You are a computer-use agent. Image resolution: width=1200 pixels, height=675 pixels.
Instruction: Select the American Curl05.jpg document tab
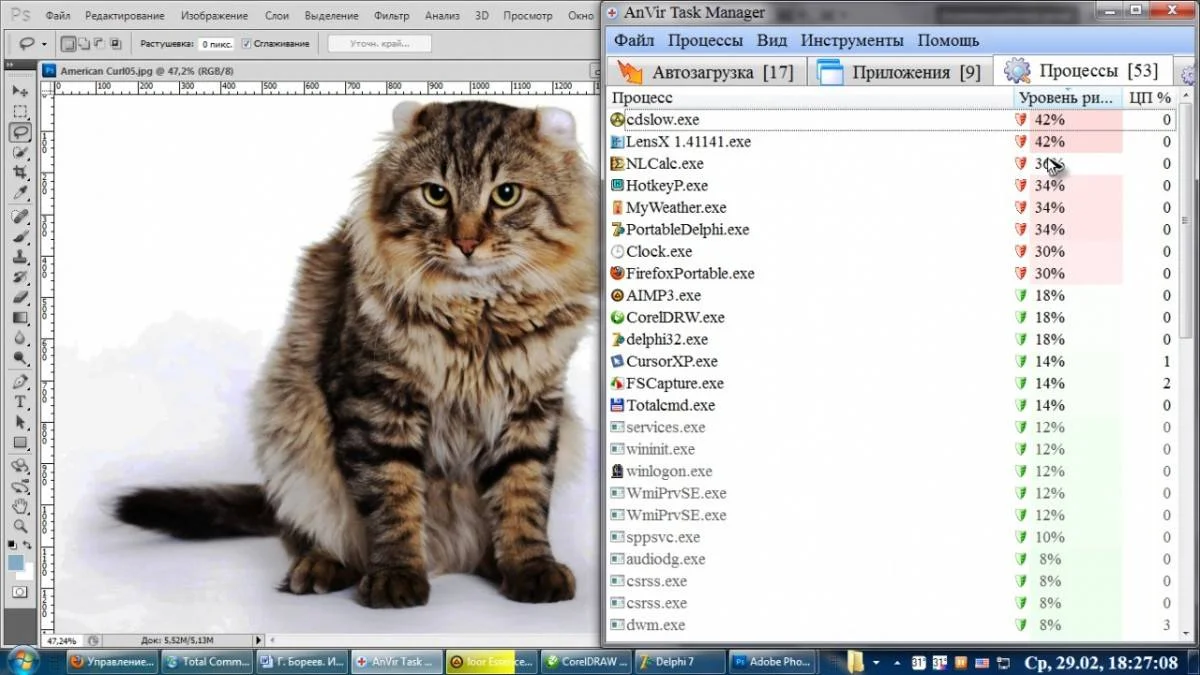(147, 71)
